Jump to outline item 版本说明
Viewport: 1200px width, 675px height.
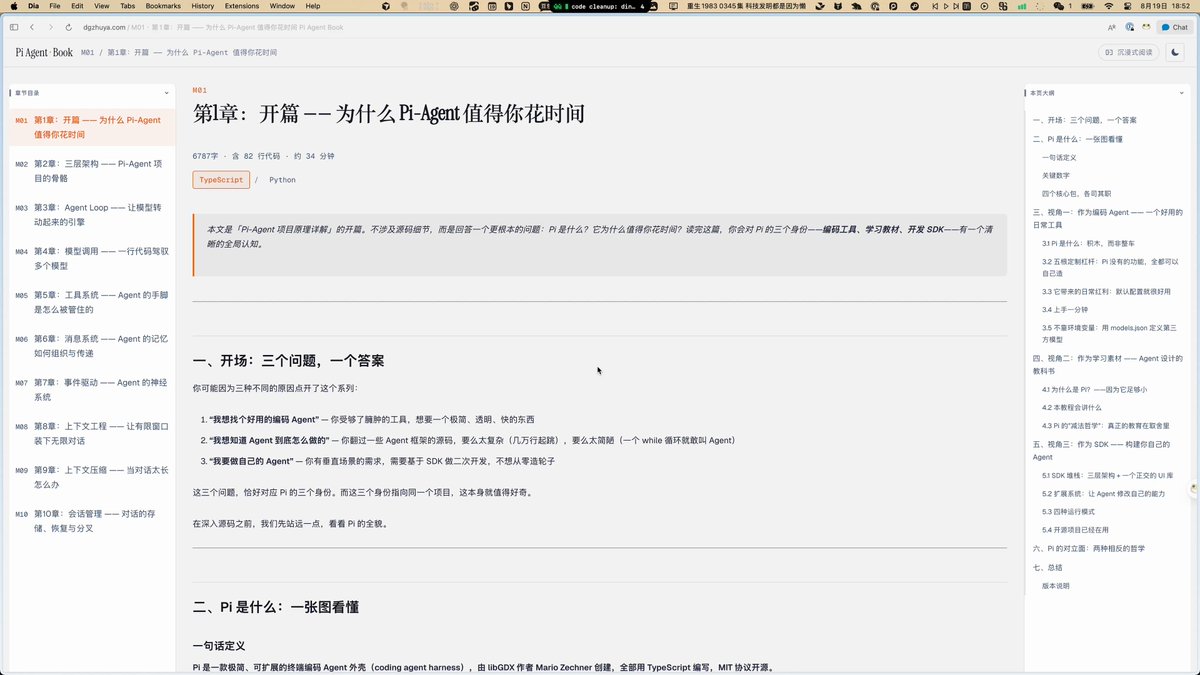1056,586
